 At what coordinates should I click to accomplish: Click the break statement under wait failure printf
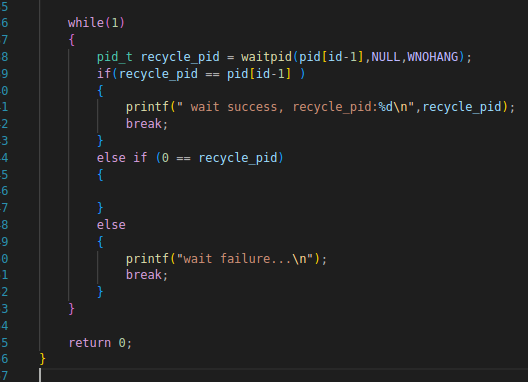click(146, 275)
